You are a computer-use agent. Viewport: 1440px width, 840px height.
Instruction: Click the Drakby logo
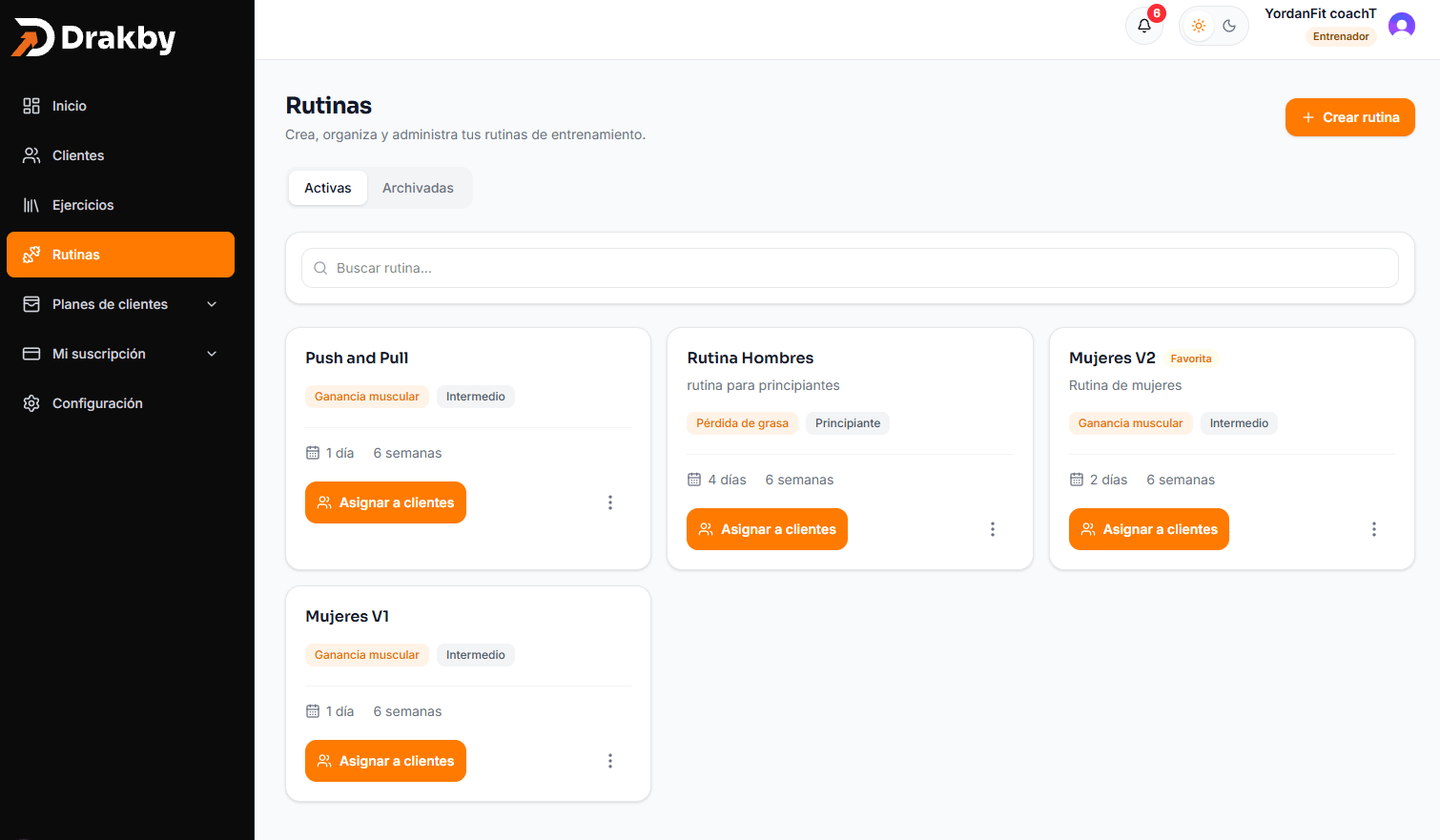(93, 37)
